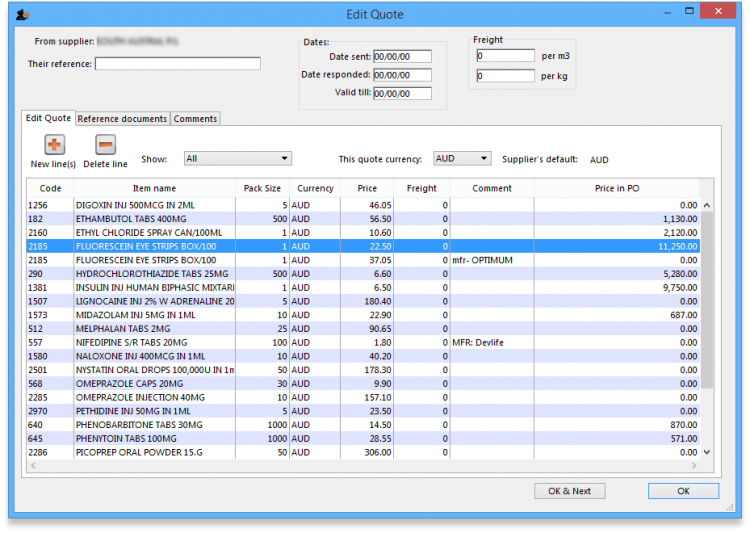Image resolution: width=750 pixels, height=533 pixels.
Task: Open the Comments tab
Action: 195,118
